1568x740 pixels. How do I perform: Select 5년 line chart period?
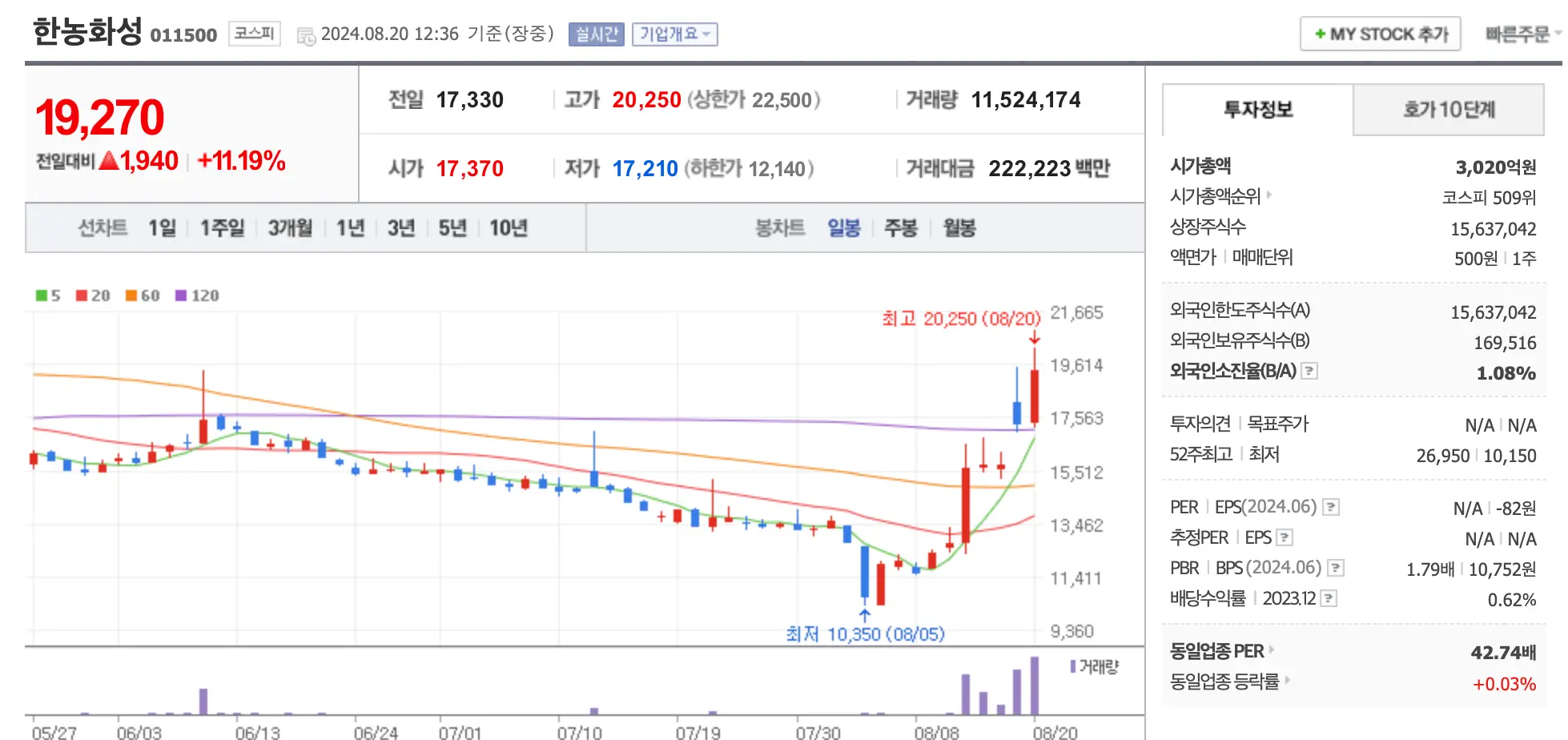click(452, 228)
